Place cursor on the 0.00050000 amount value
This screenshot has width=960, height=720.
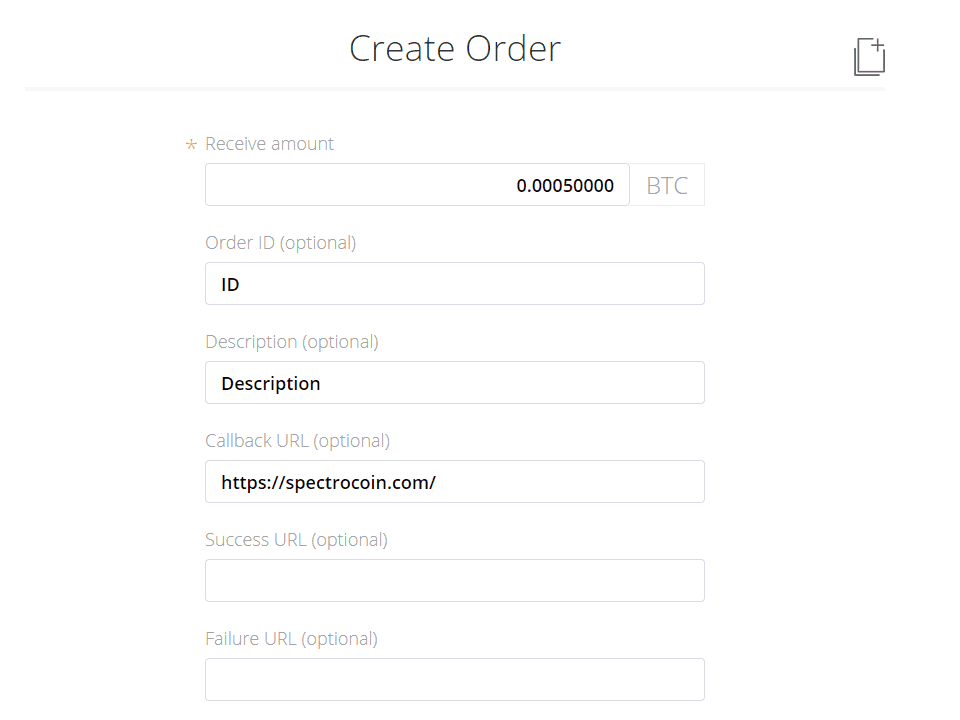click(x=565, y=186)
